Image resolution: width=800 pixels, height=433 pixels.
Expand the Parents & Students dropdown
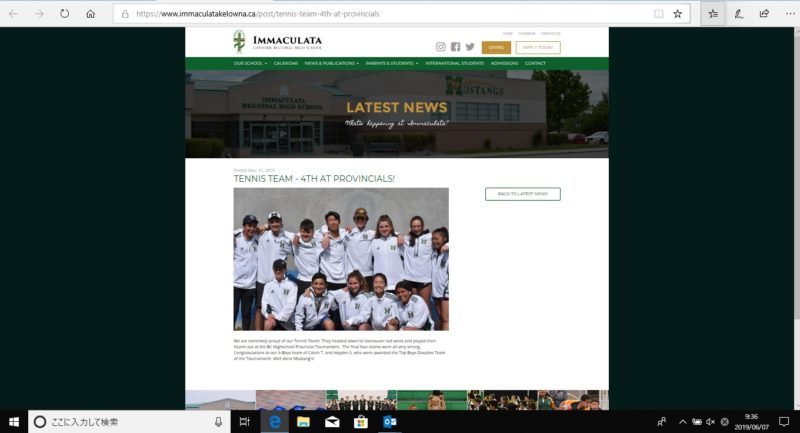click(392, 63)
